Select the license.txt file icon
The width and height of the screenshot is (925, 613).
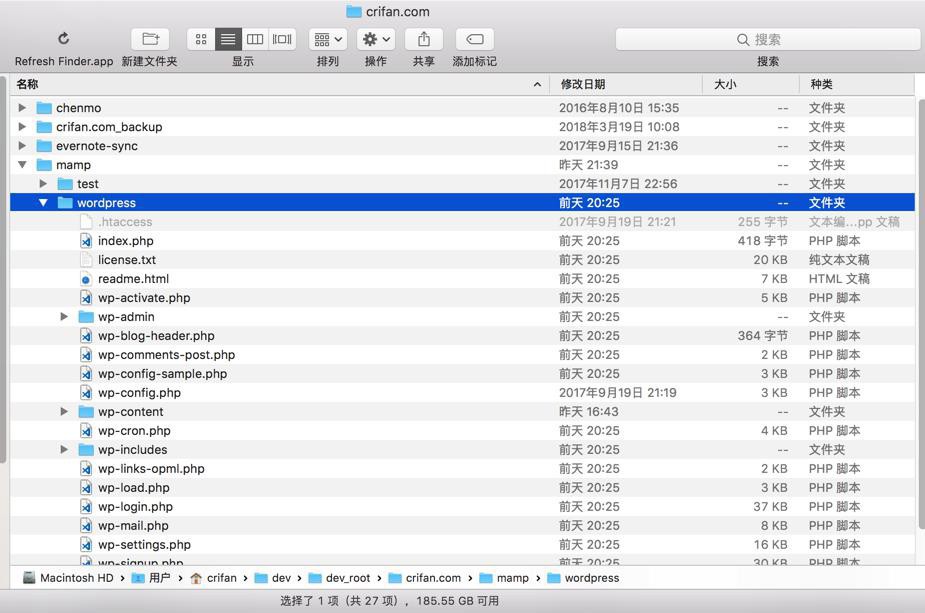click(86, 260)
